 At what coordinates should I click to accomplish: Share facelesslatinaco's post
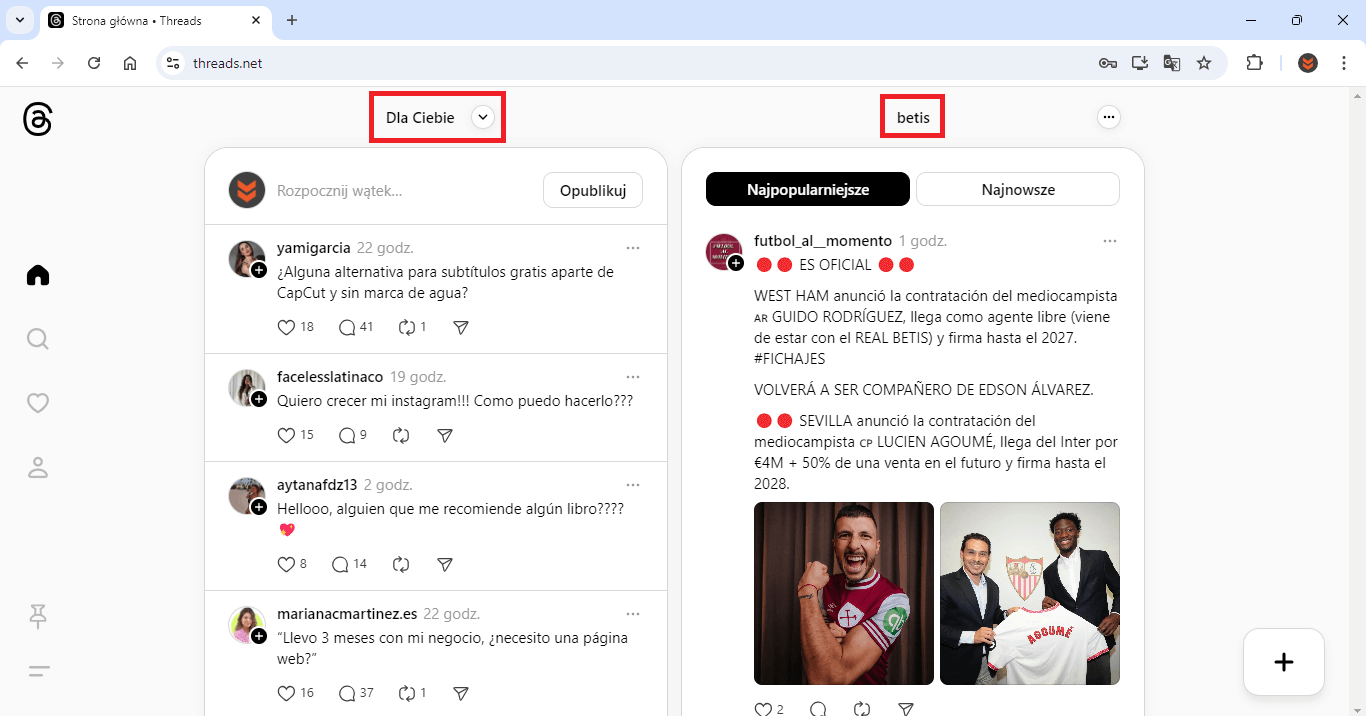tap(446, 435)
